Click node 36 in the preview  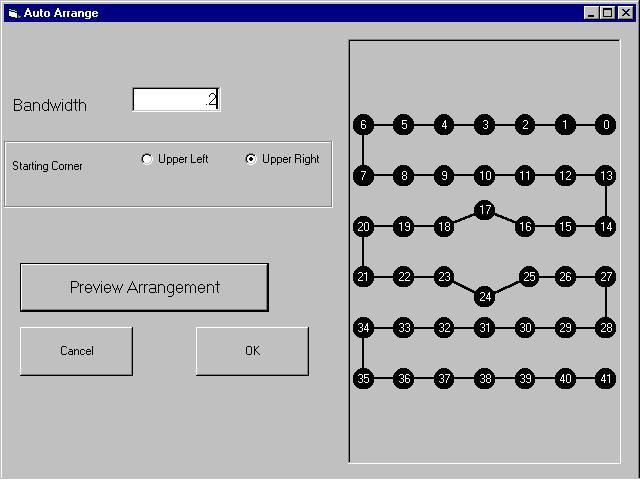(x=404, y=378)
